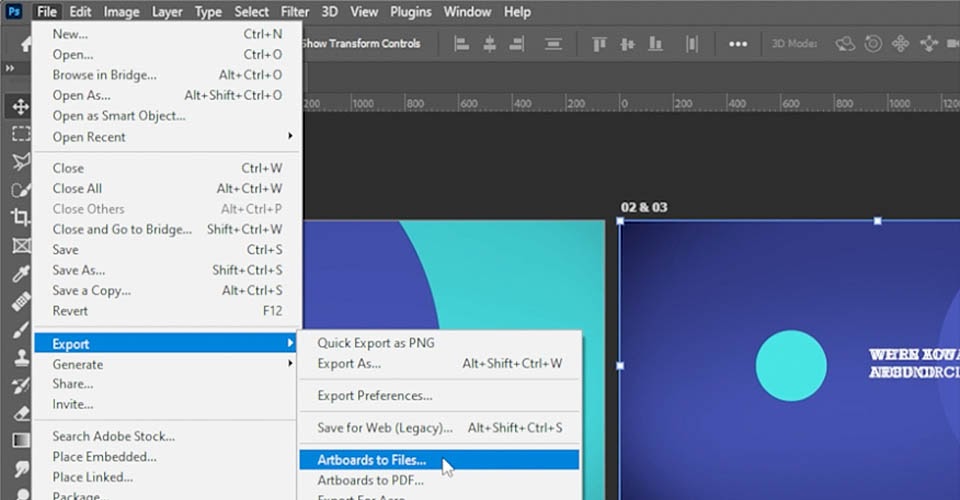Open the Filter menu

295,12
